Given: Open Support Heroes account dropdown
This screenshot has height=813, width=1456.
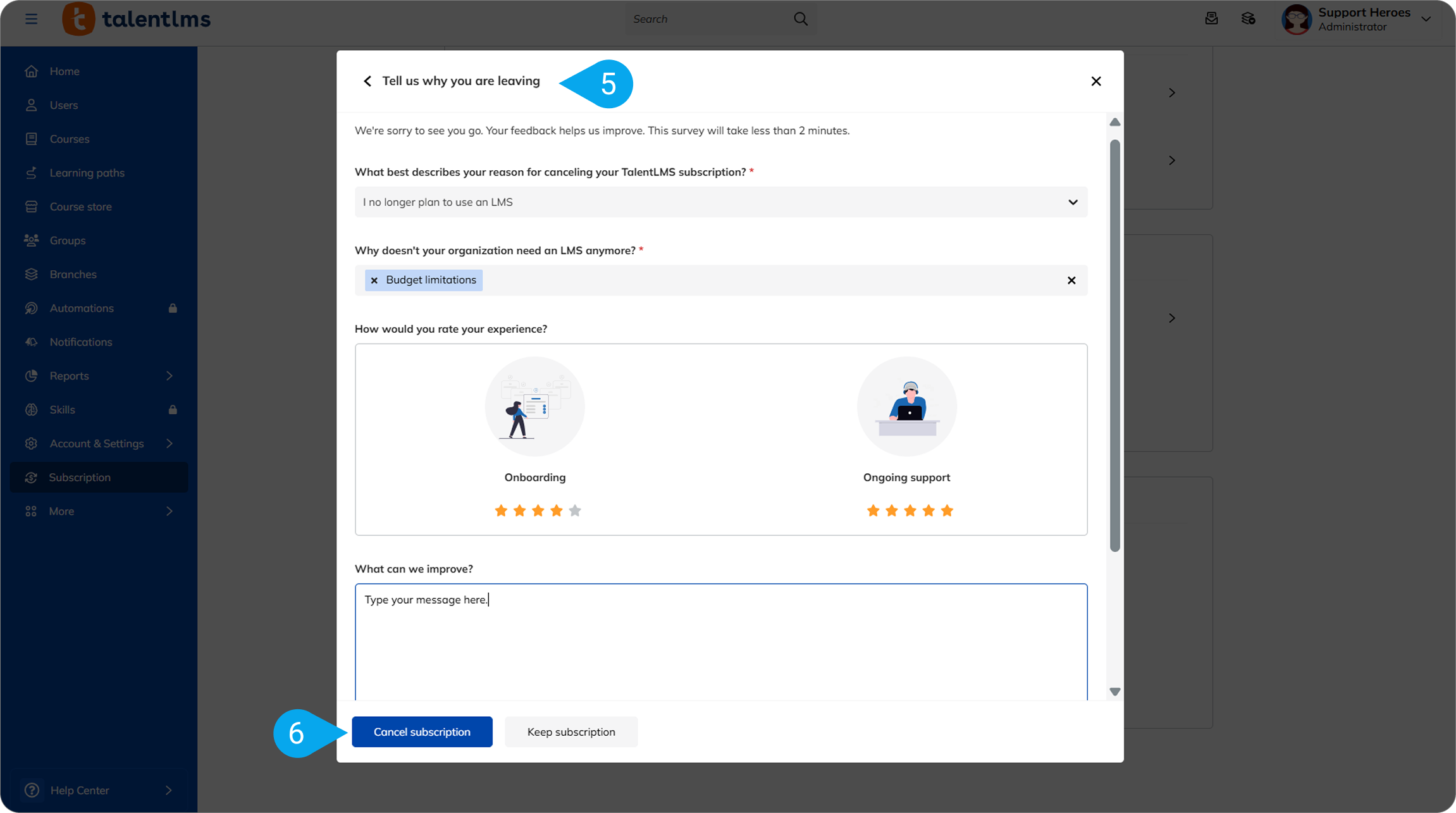Looking at the screenshot, I should [1426, 19].
